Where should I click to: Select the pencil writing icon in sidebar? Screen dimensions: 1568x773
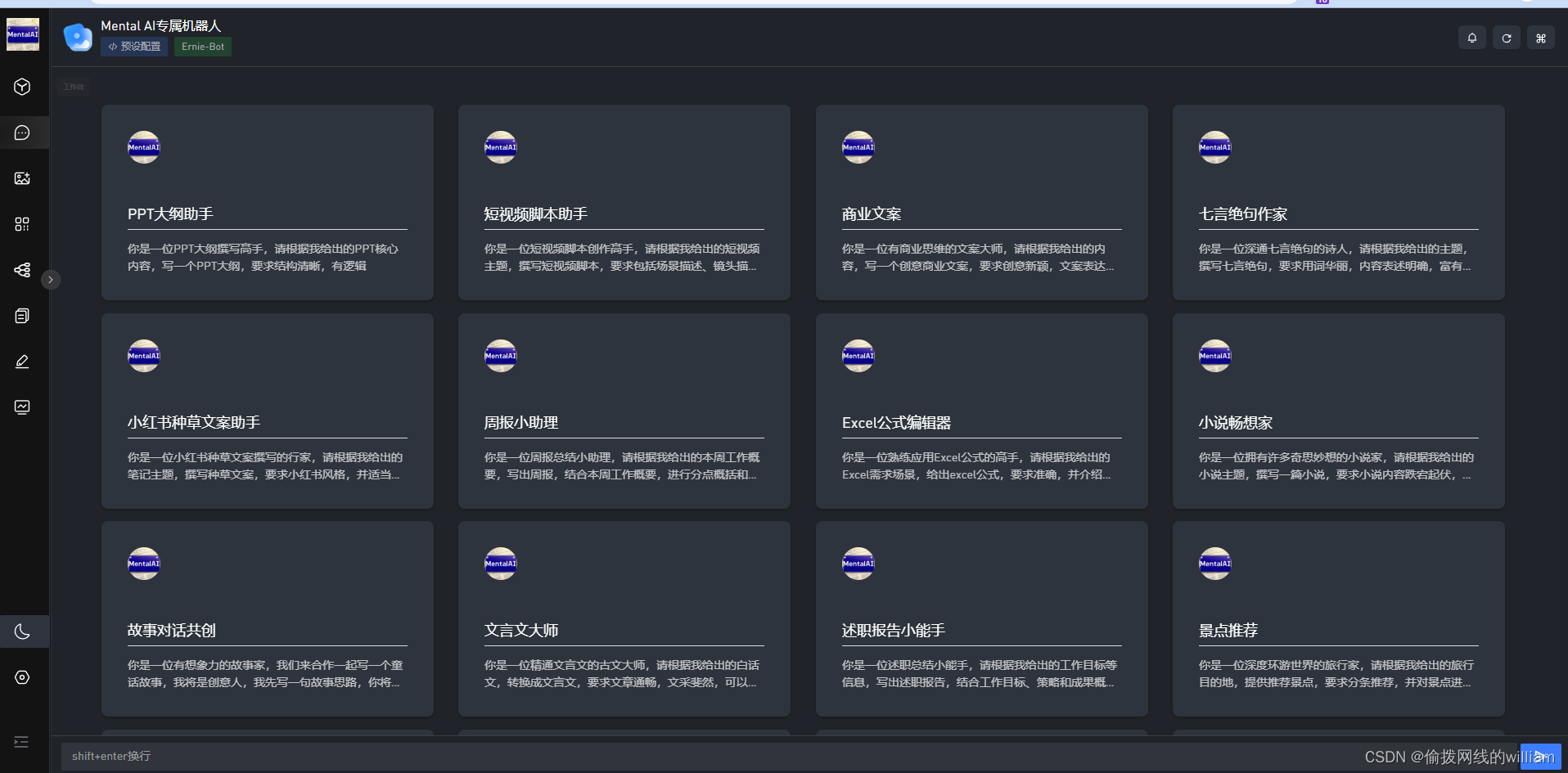(x=21, y=362)
